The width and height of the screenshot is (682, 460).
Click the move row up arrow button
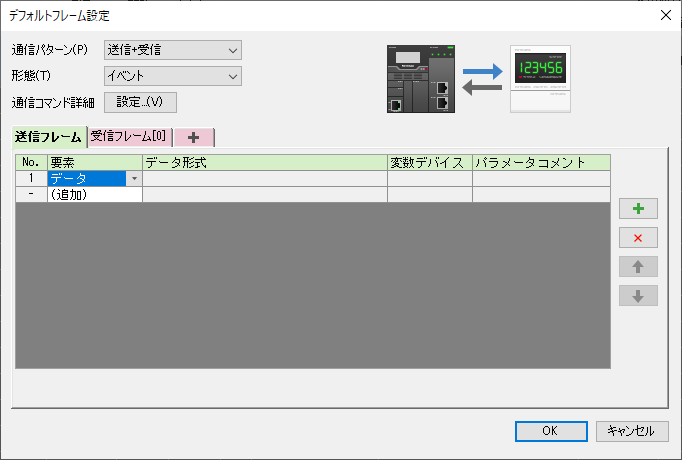click(x=638, y=267)
